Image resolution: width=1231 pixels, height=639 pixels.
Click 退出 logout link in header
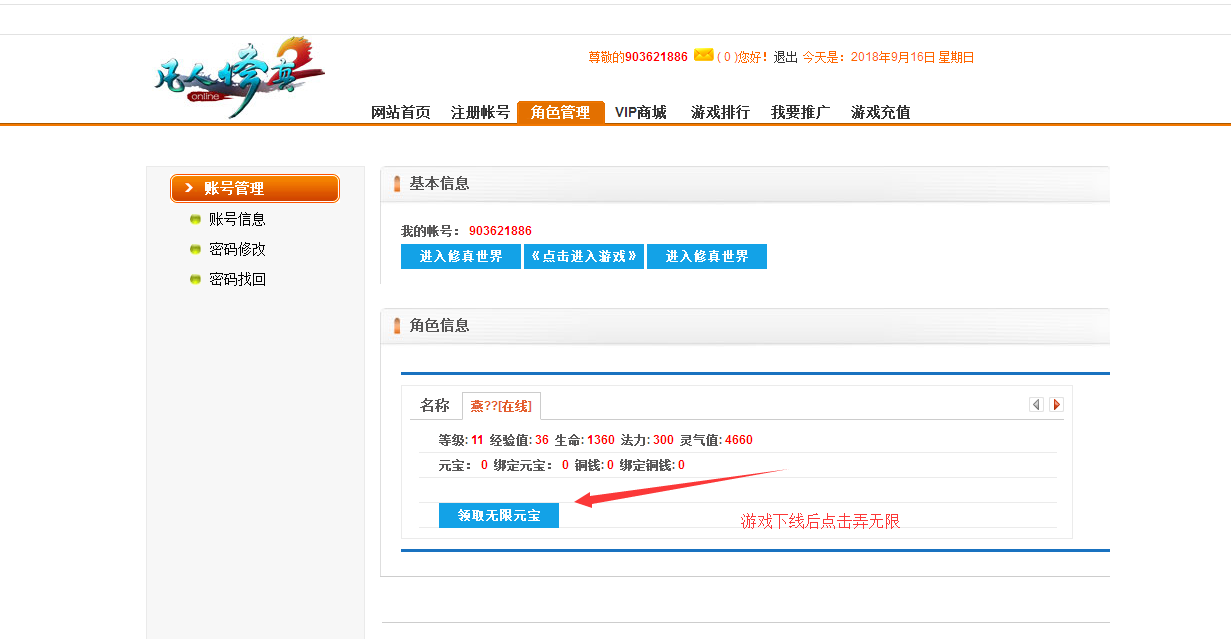[x=786, y=57]
